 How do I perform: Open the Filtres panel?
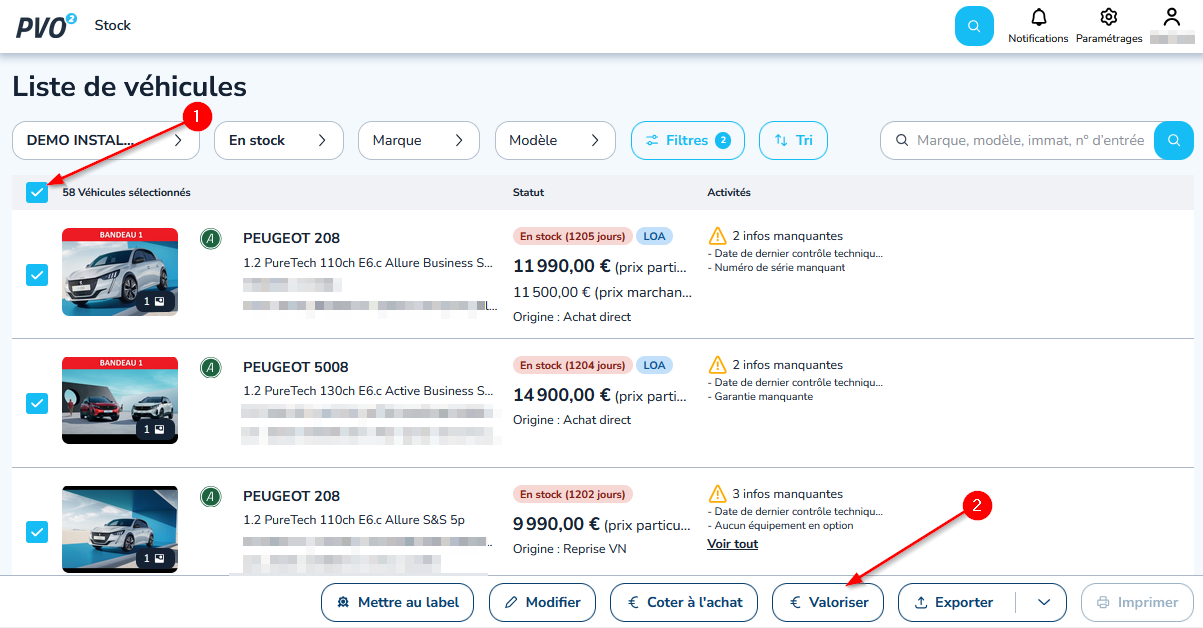[688, 141]
